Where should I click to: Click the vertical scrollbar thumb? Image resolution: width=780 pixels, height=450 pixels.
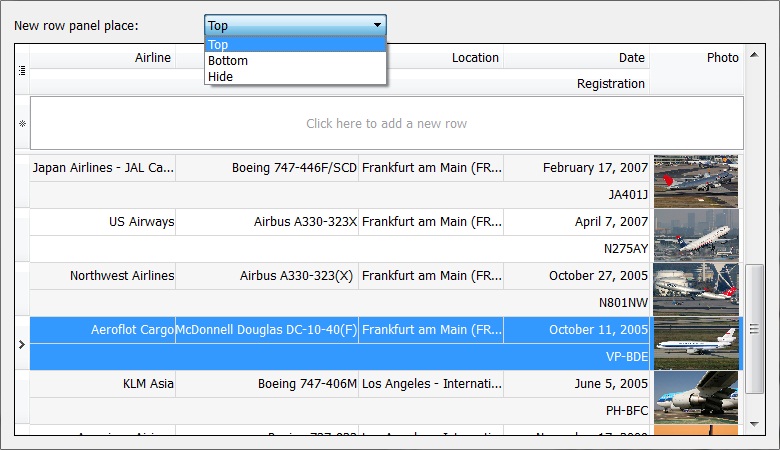tap(754, 329)
